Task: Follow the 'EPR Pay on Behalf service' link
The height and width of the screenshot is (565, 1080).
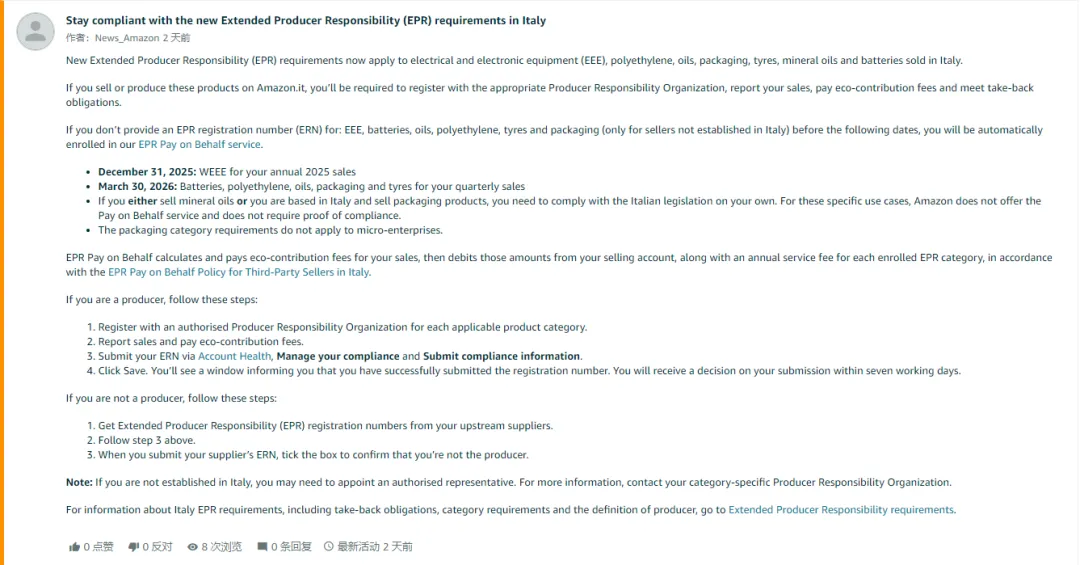Action: (x=200, y=144)
